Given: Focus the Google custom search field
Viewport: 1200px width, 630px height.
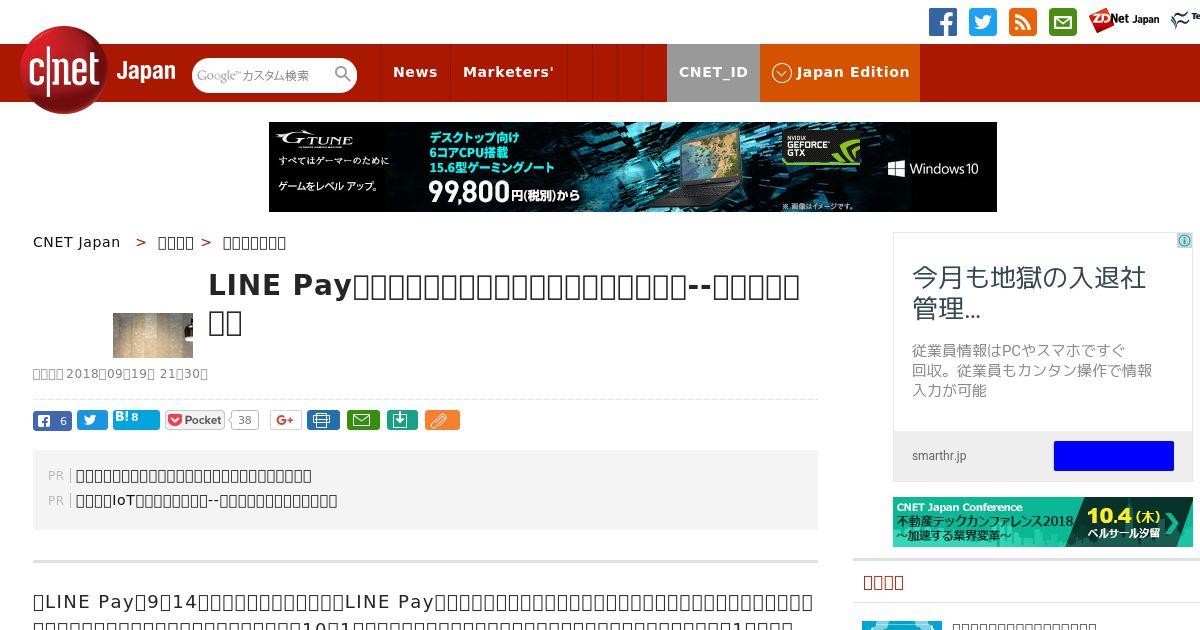Looking at the screenshot, I should click(263, 75).
